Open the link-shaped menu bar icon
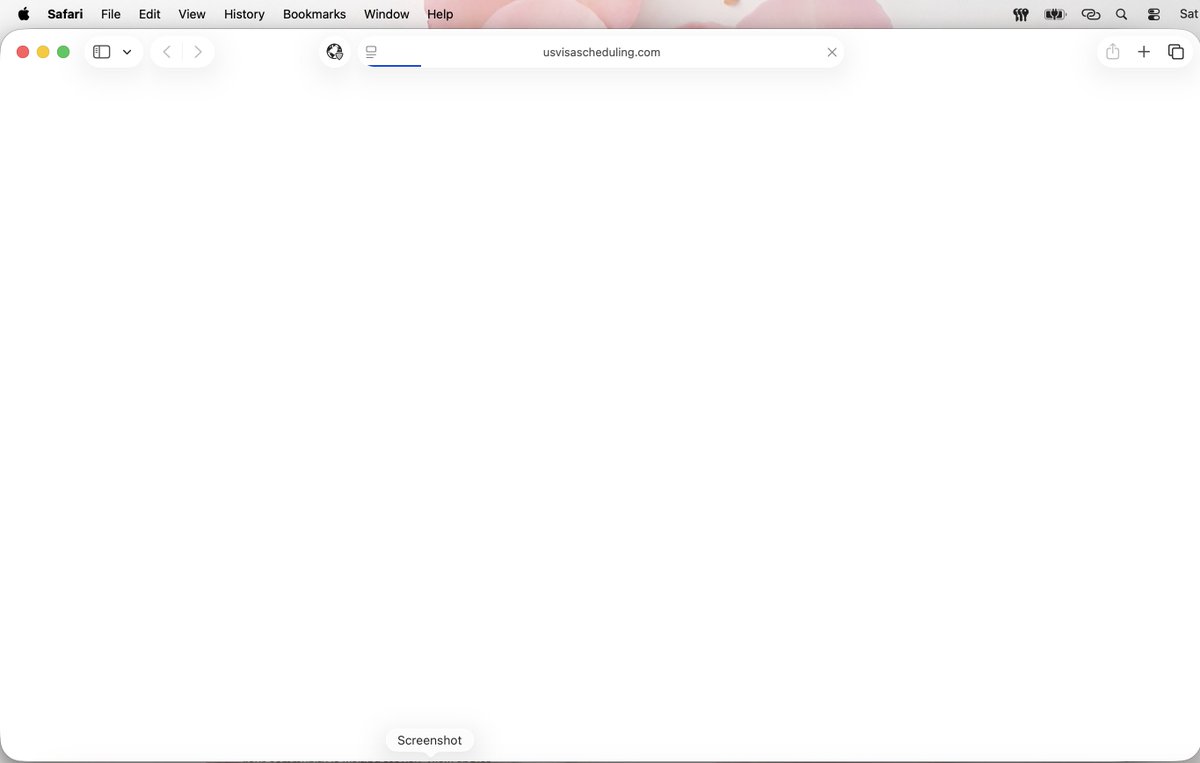The image size is (1200, 763). click(1091, 14)
